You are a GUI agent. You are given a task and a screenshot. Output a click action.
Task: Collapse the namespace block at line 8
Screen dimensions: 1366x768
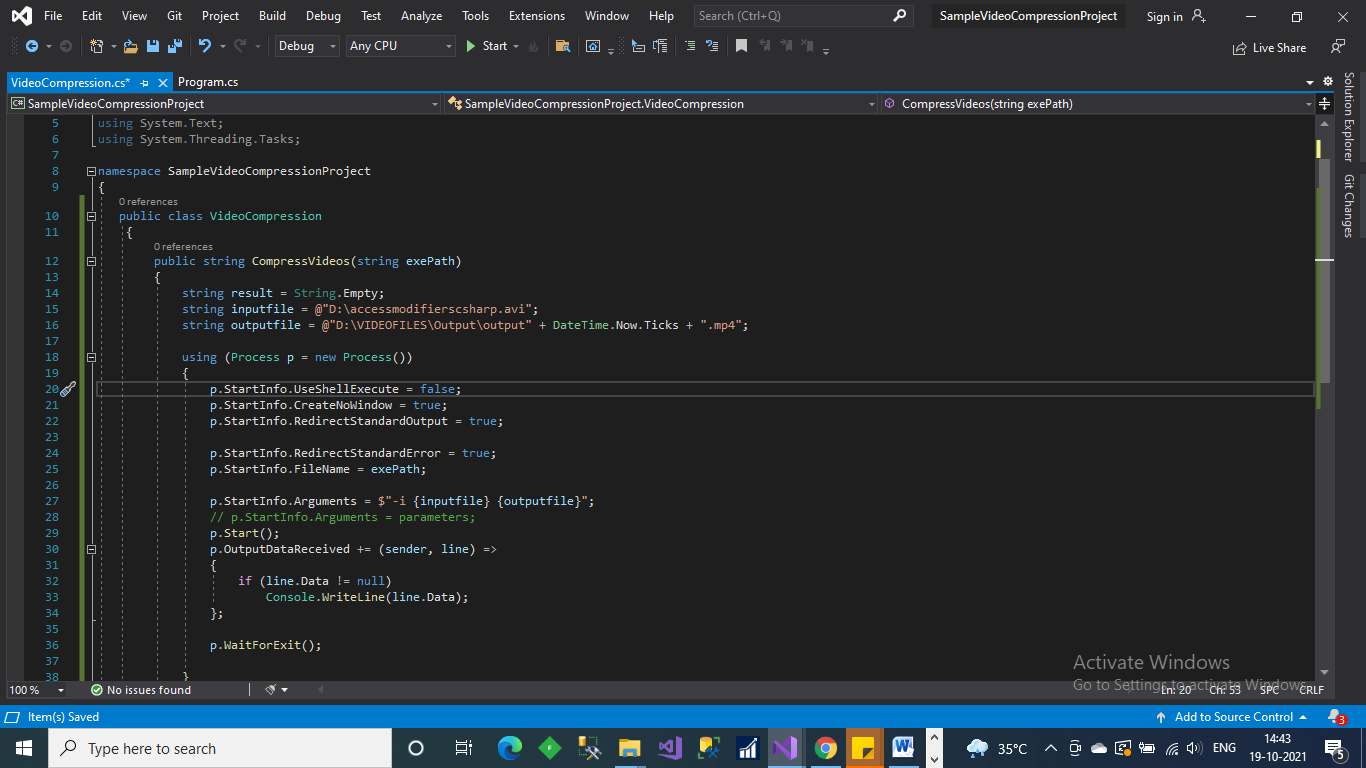pyautogui.click(x=91, y=171)
